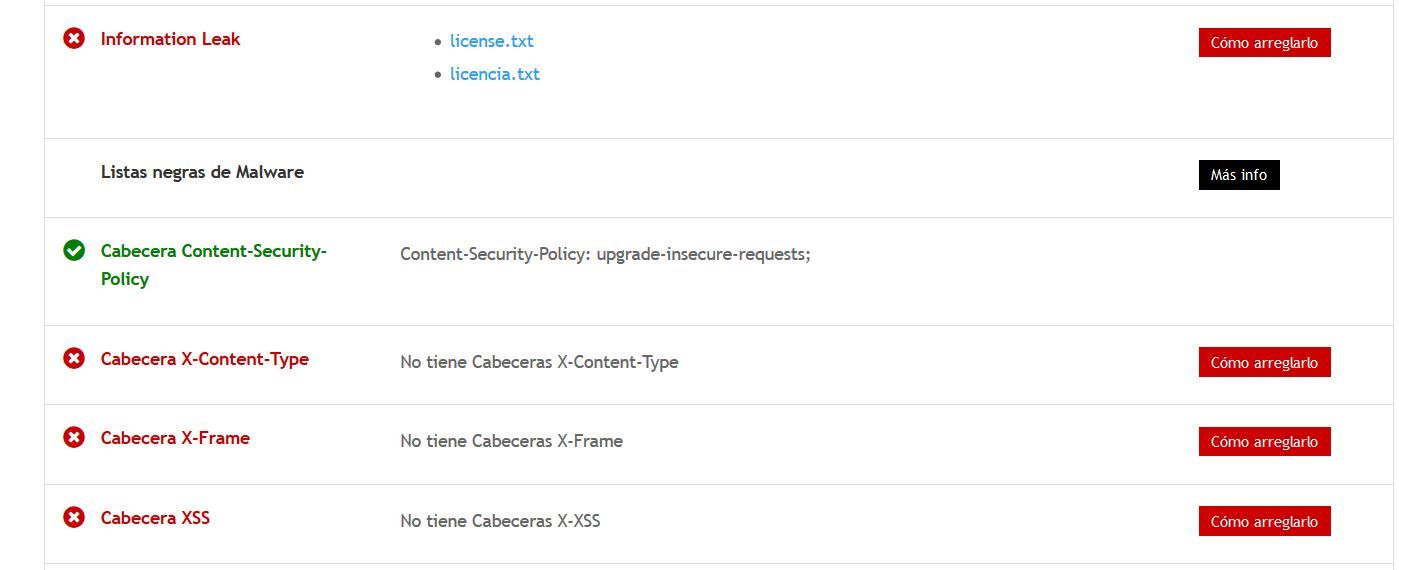Select the Information Leak heading
The width and height of the screenshot is (1410, 570).
coord(170,39)
